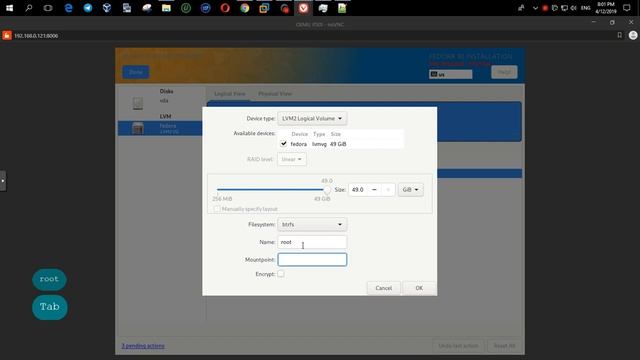Decrease size with the minus button
The width and height of the screenshot is (640, 360).
(x=374, y=190)
